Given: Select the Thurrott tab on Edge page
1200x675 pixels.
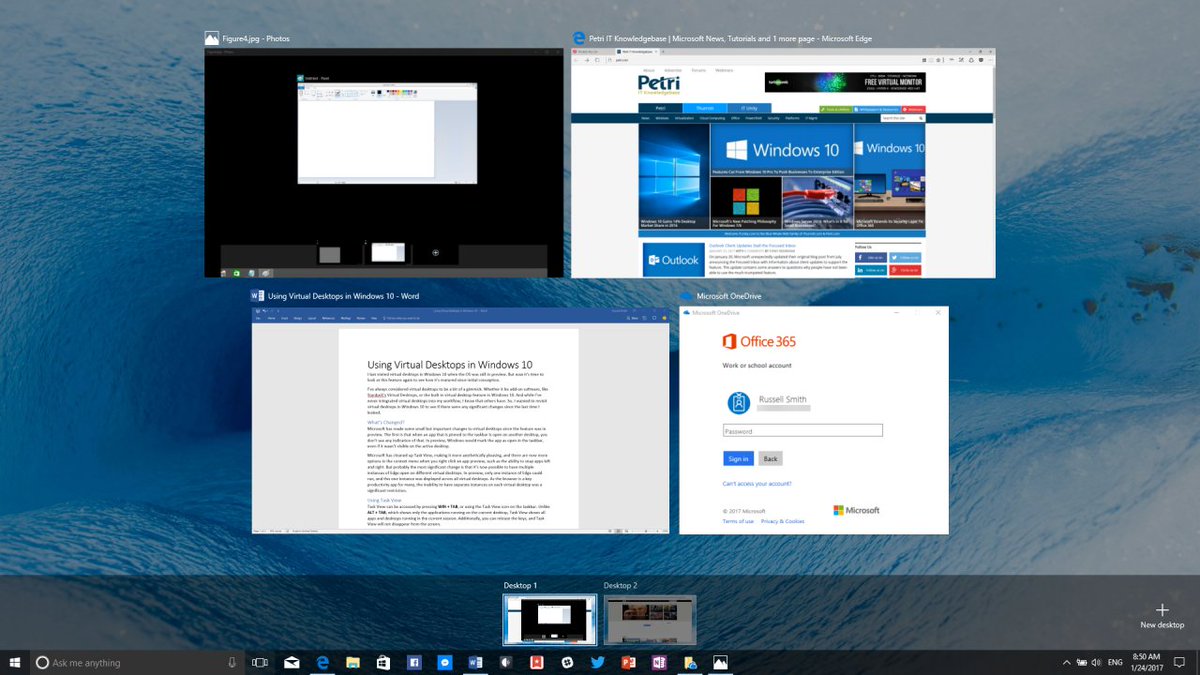Looking at the screenshot, I should click(704, 108).
